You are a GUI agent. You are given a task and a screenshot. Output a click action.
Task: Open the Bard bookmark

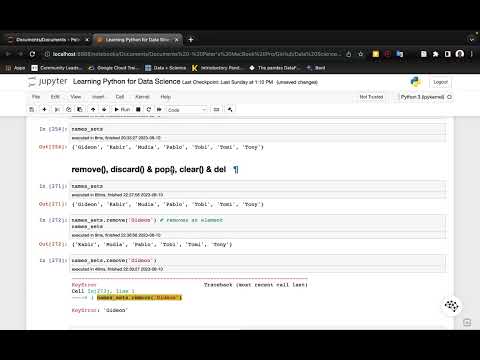point(316,68)
